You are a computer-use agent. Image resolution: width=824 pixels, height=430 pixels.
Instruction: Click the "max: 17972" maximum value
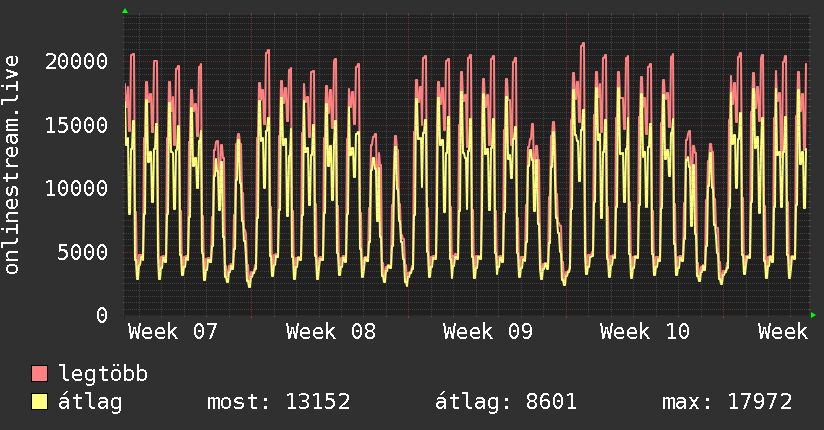pyautogui.click(x=727, y=403)
